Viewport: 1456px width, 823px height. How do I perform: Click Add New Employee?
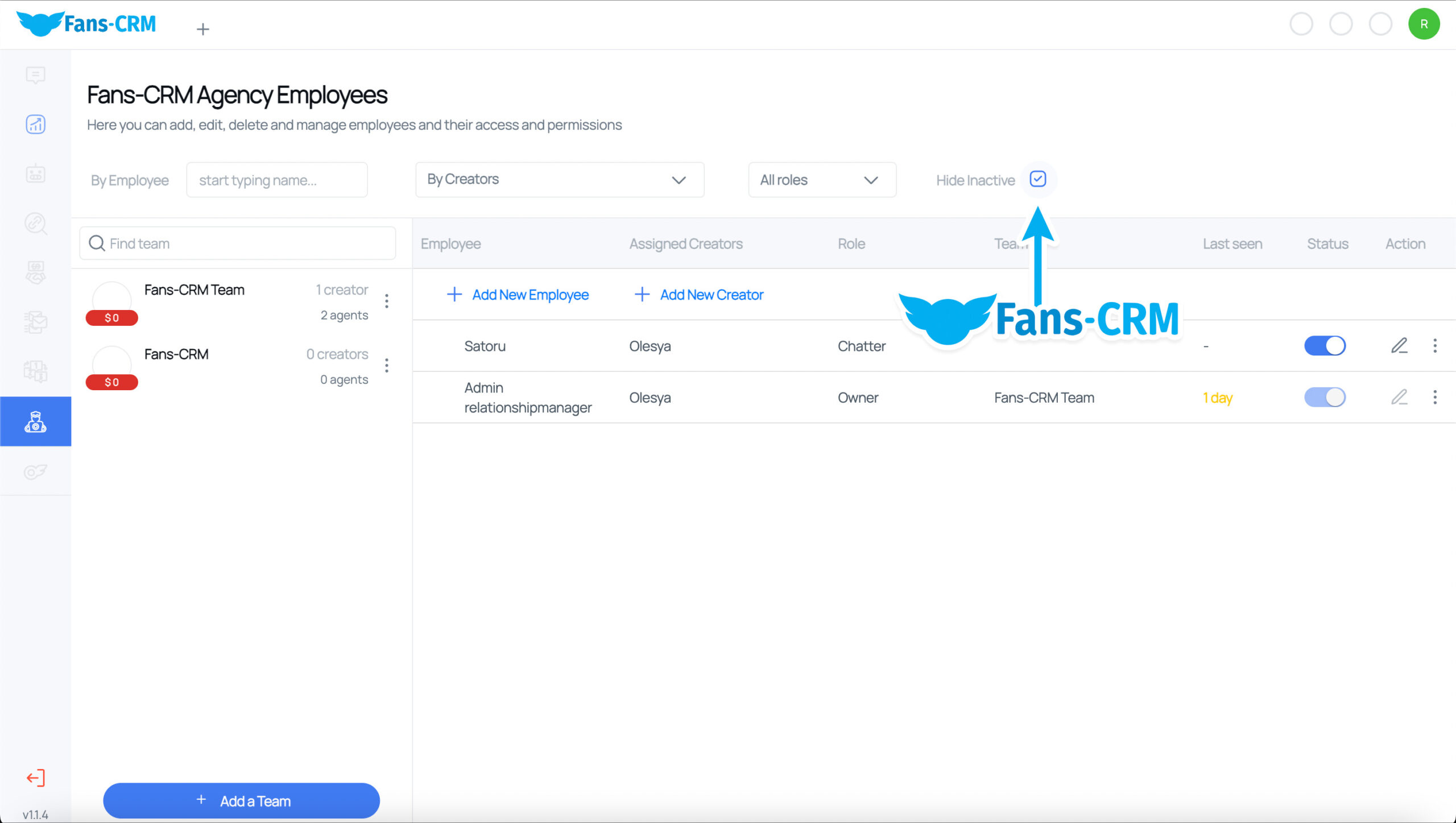pyautogui.click(x=518, y=295)
